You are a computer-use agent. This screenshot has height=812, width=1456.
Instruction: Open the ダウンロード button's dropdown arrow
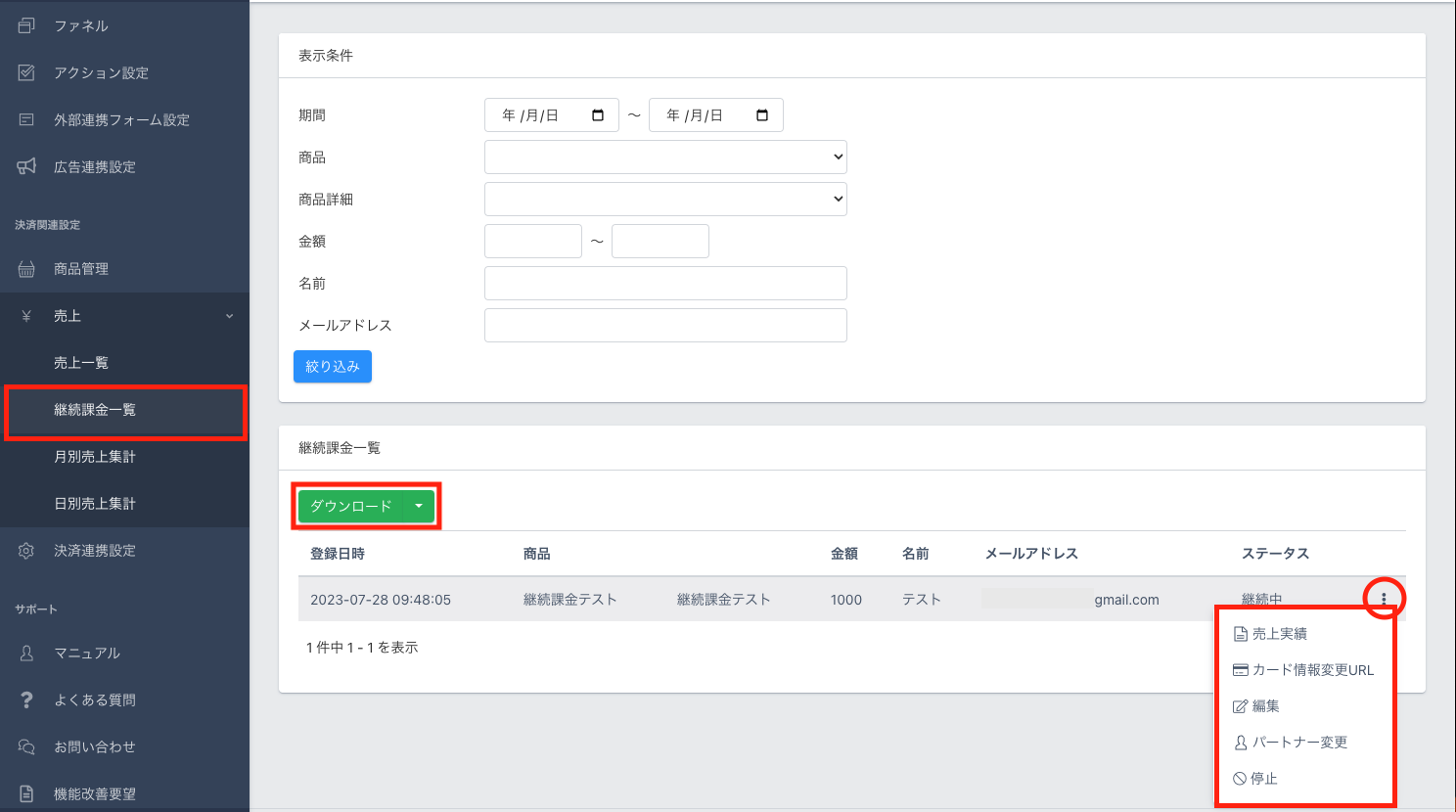(x=419, y=506)
